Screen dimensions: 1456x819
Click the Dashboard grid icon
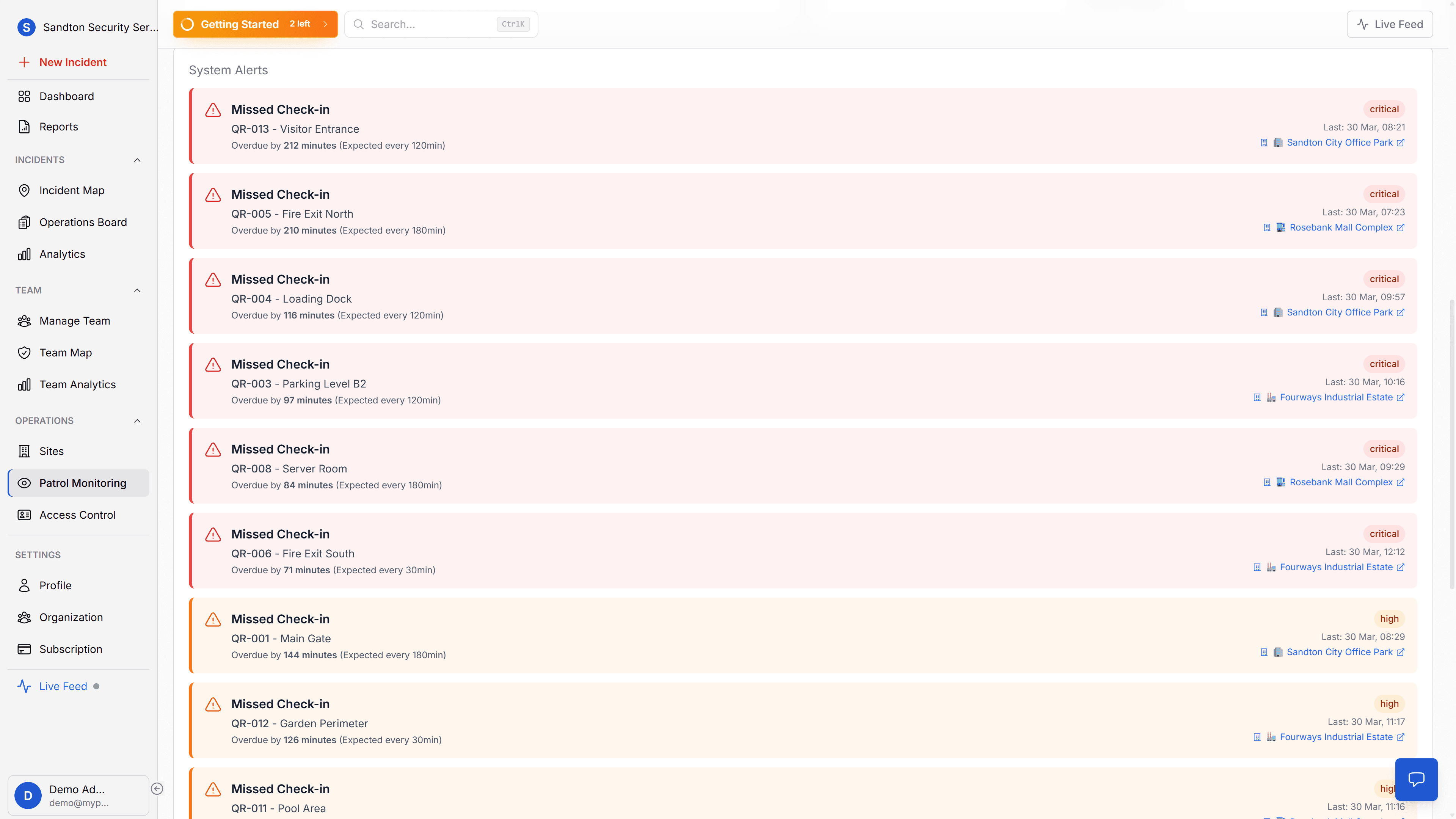coord(24,96)
